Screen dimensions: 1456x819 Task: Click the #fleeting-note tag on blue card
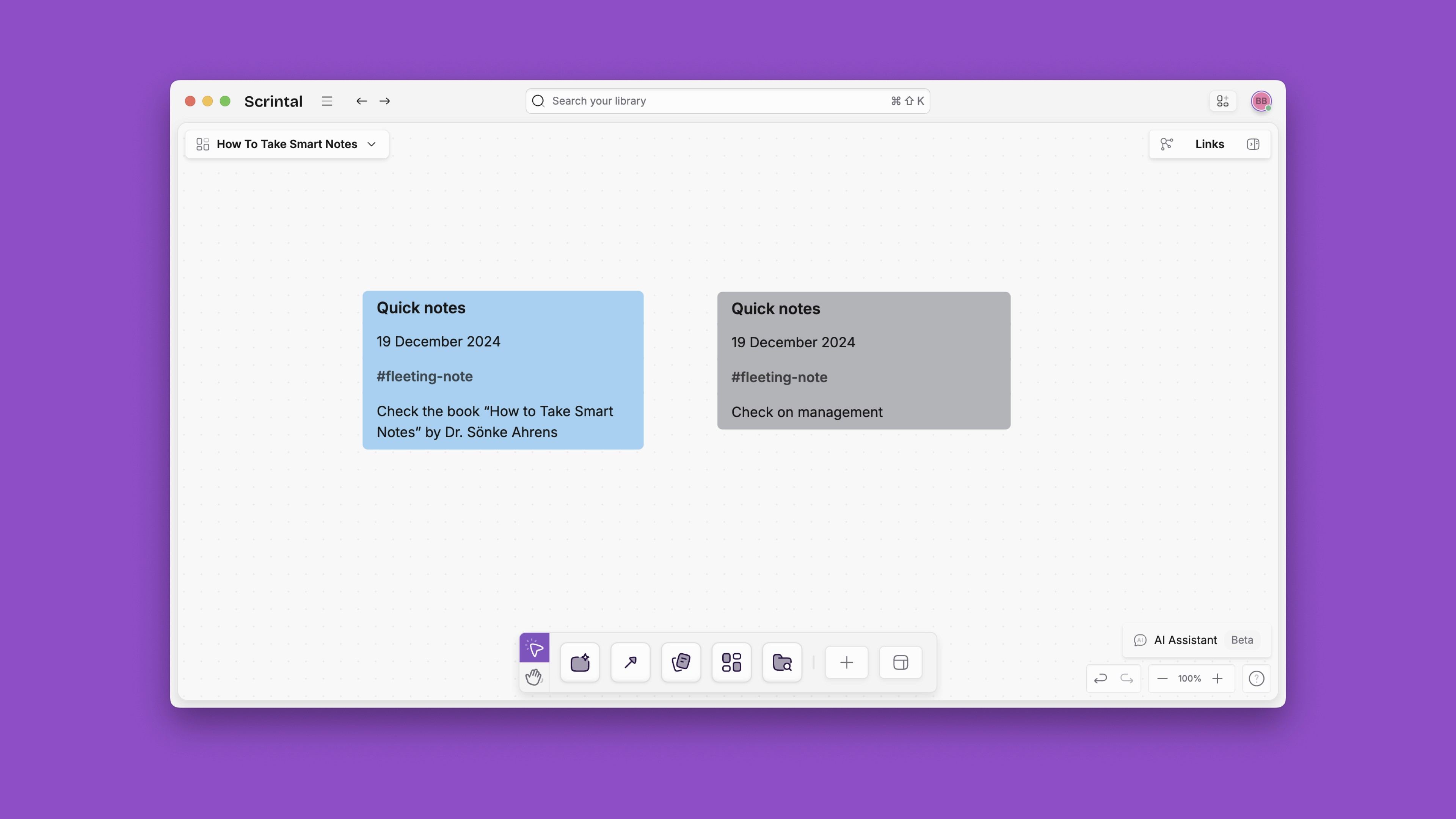(425, 377)
